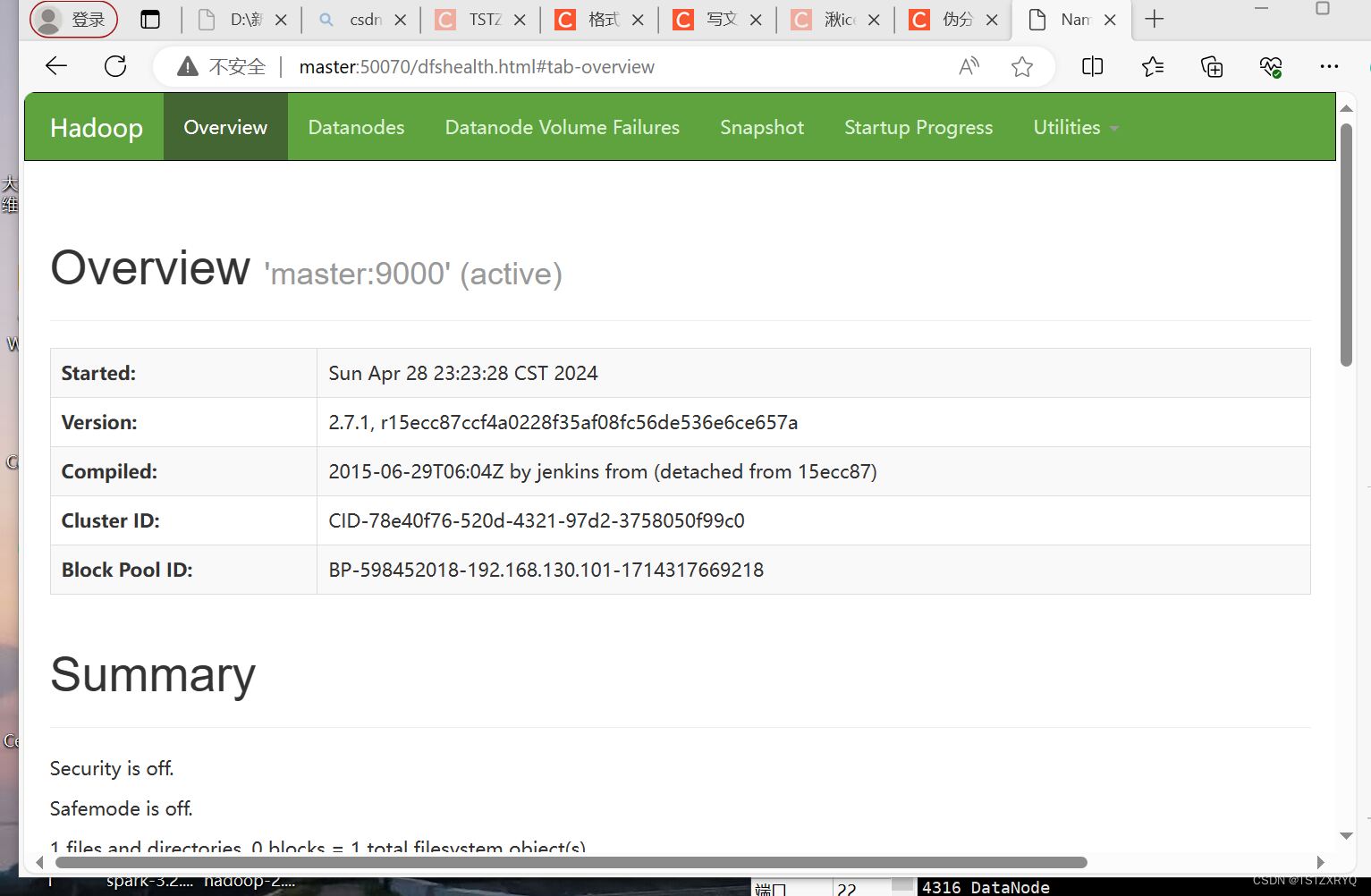The width and height of the screenshot is (1371, 896).
Task: Open the tab actions menu icon
Action: click(x=150, y=20)
